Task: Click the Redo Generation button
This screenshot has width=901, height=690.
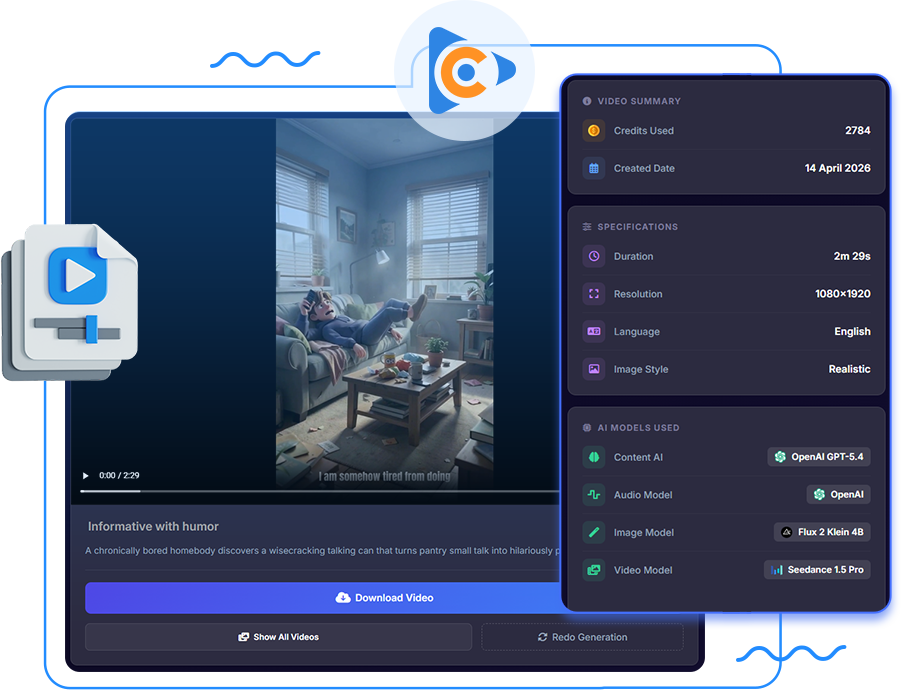Action: [x=582, y=637]
